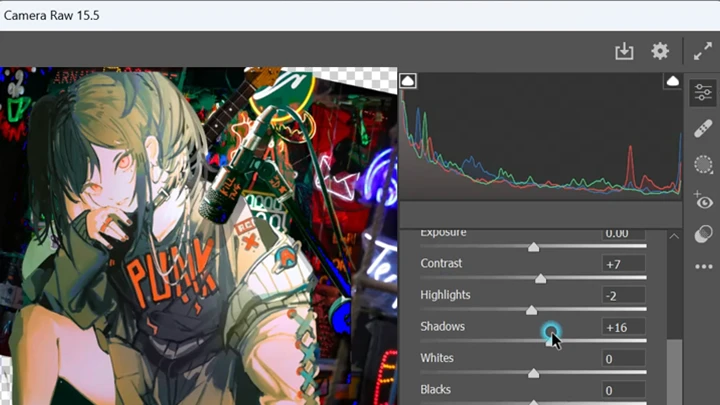Toggle full screen mode arrows icon

(x=703, y=51)
